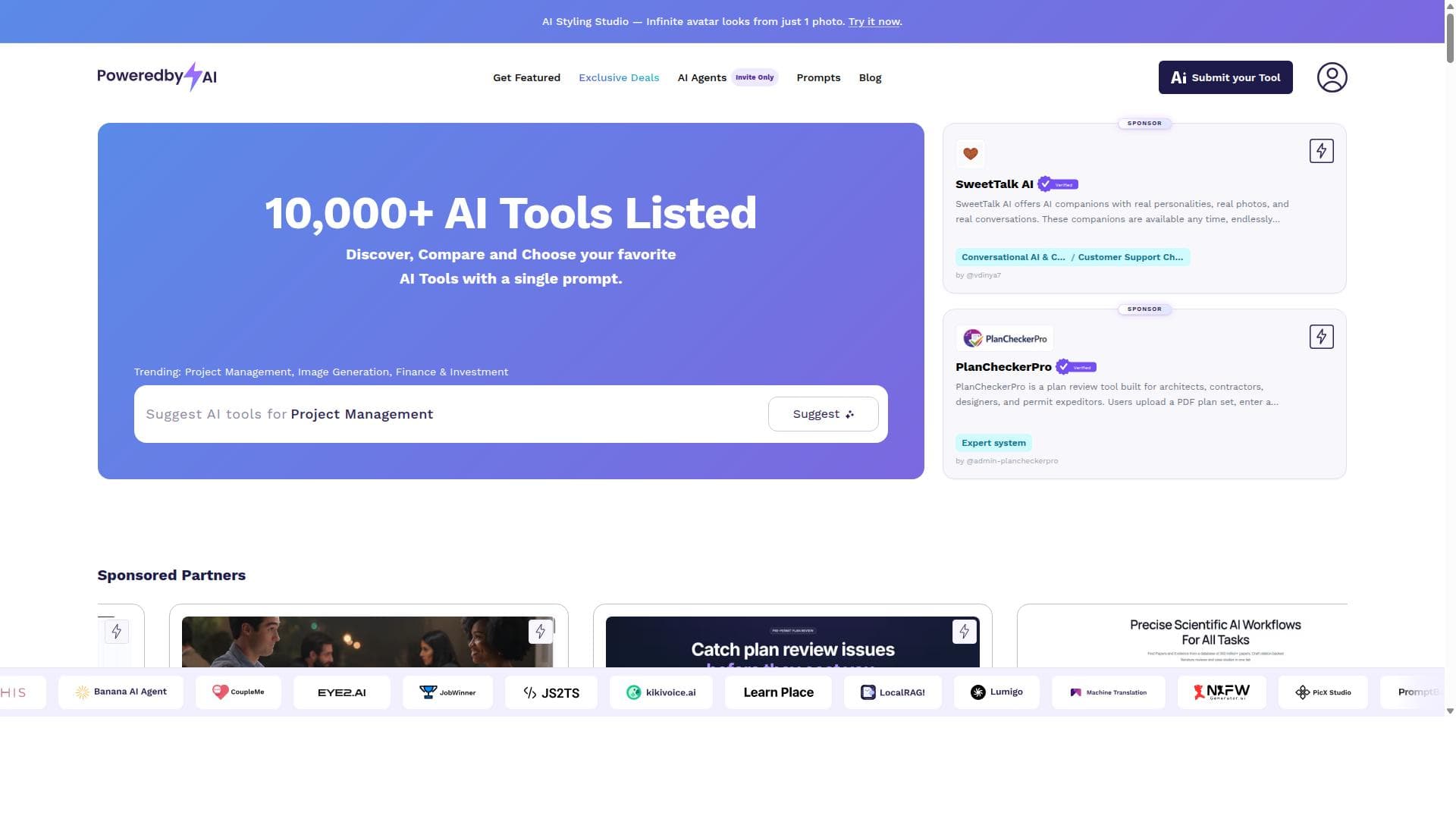Click verified badge next to SweetTalk AI

pos(1058,184)
